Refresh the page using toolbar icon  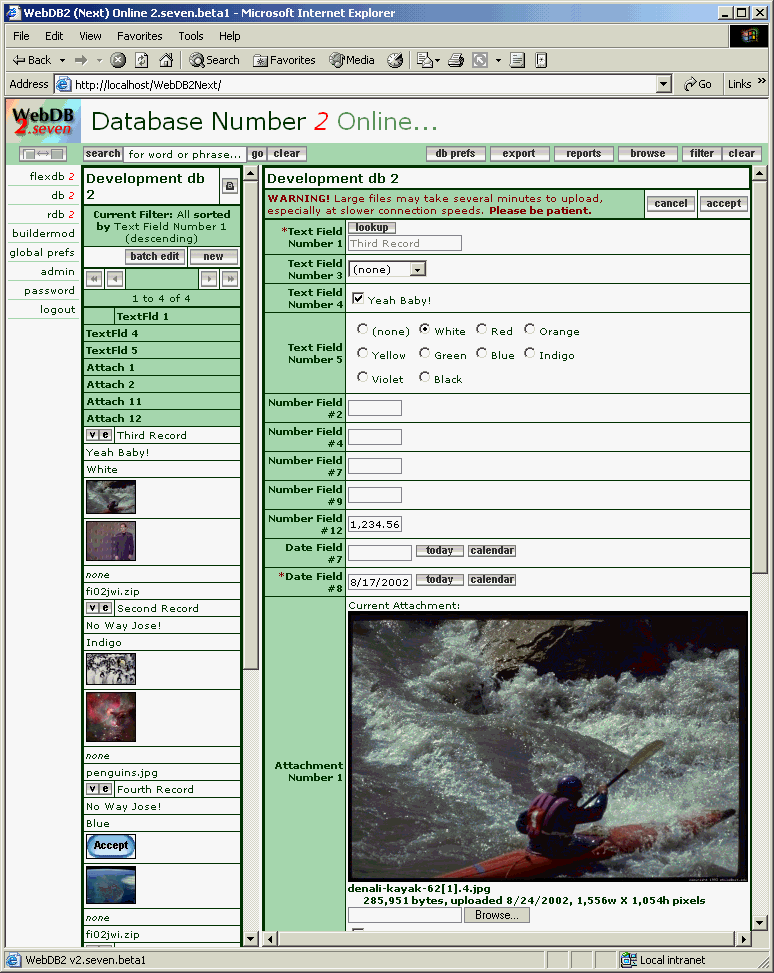tap(142, 60)
